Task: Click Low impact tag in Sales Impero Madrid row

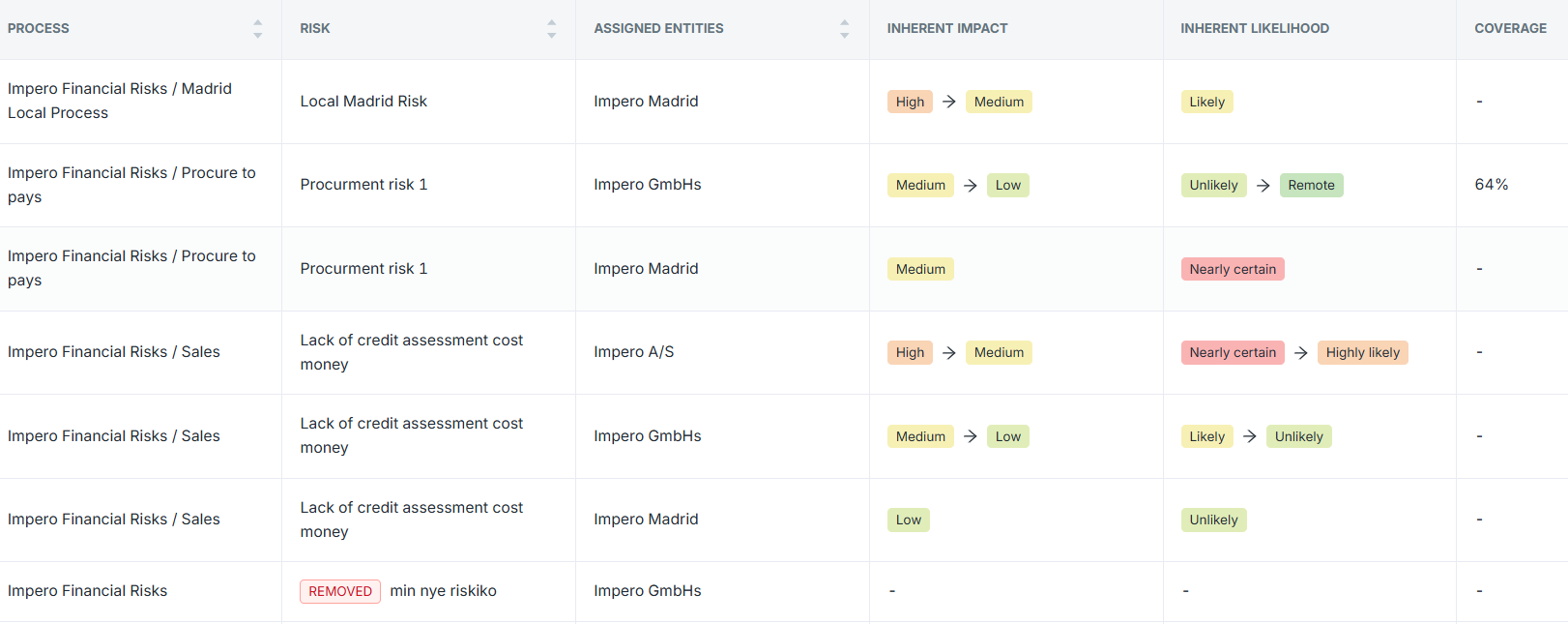Action: coord(909,520)
